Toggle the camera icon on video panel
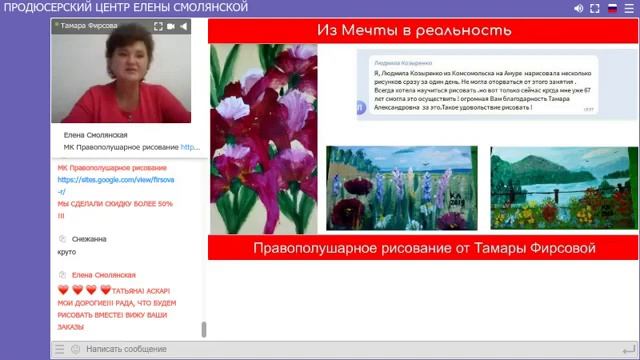640x360 pixels. [x=171, y=26]
